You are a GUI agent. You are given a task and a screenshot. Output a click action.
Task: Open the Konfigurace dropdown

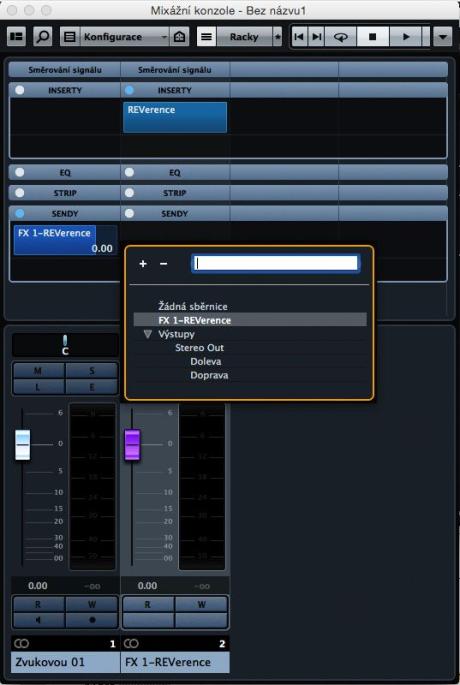click(125, 37)
